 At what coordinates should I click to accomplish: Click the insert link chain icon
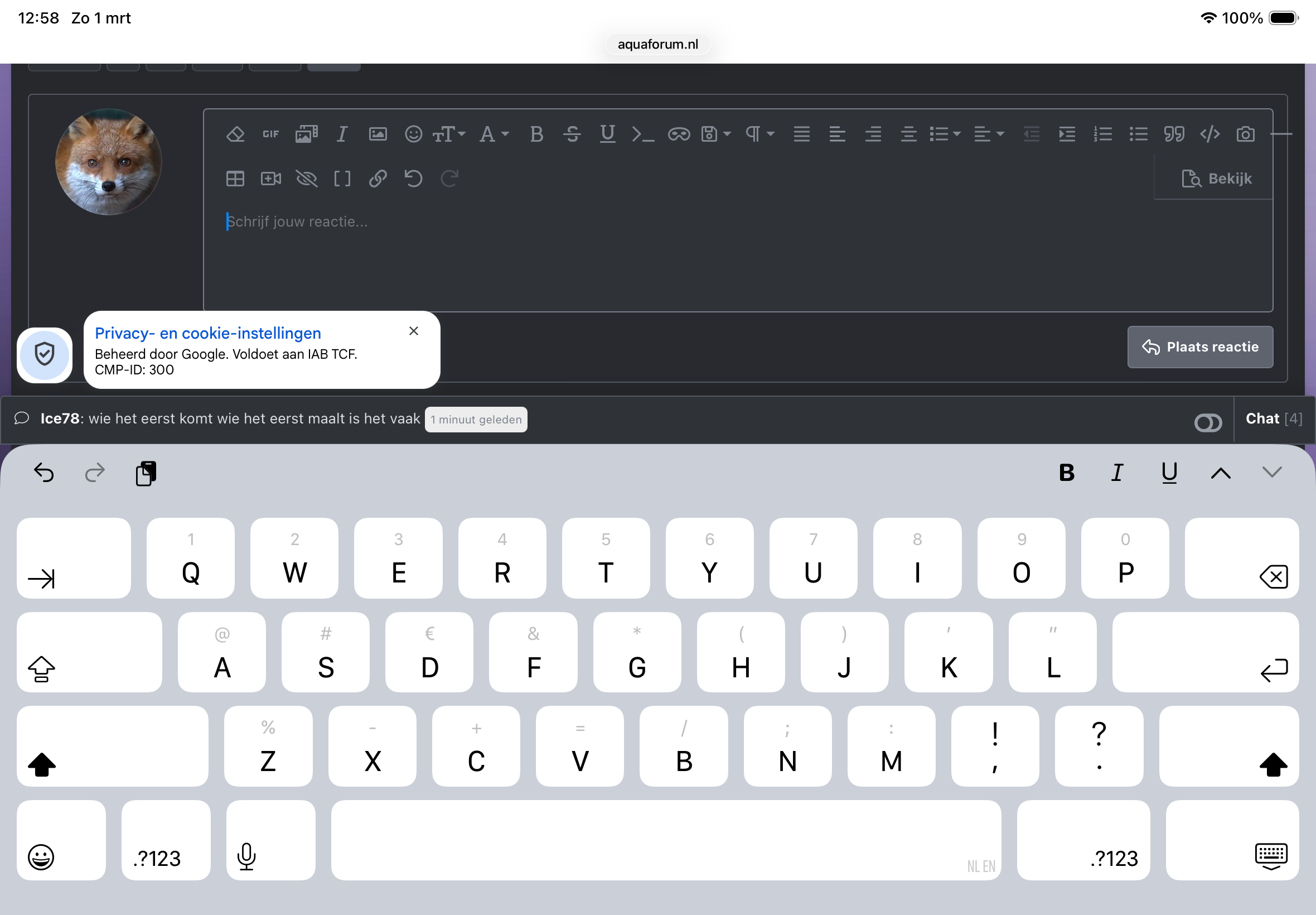pos(378,179)
